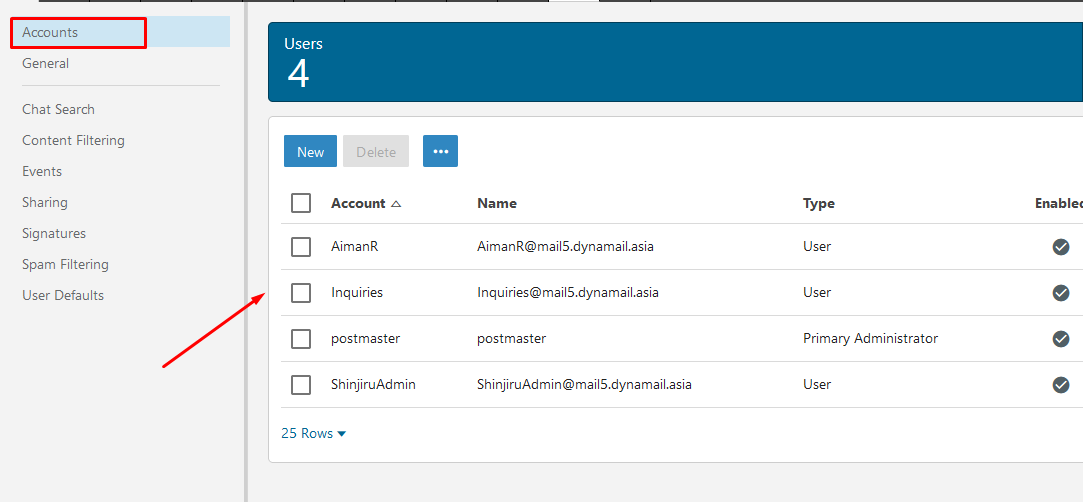Click the enabled checkmark icon for postmaster

pyautogui.click(x=1061, y=338)
